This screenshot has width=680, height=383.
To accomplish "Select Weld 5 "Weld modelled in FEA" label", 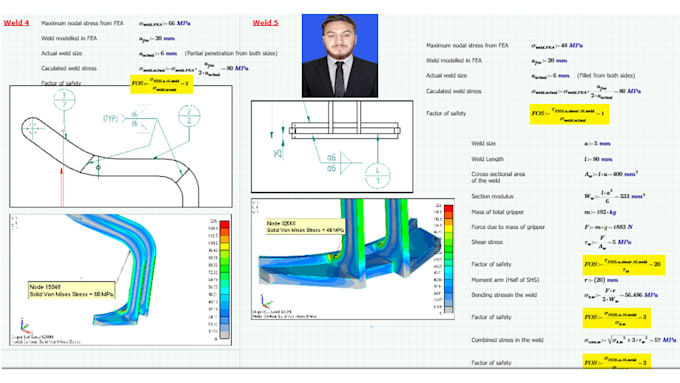I will (x=454, y=61).
